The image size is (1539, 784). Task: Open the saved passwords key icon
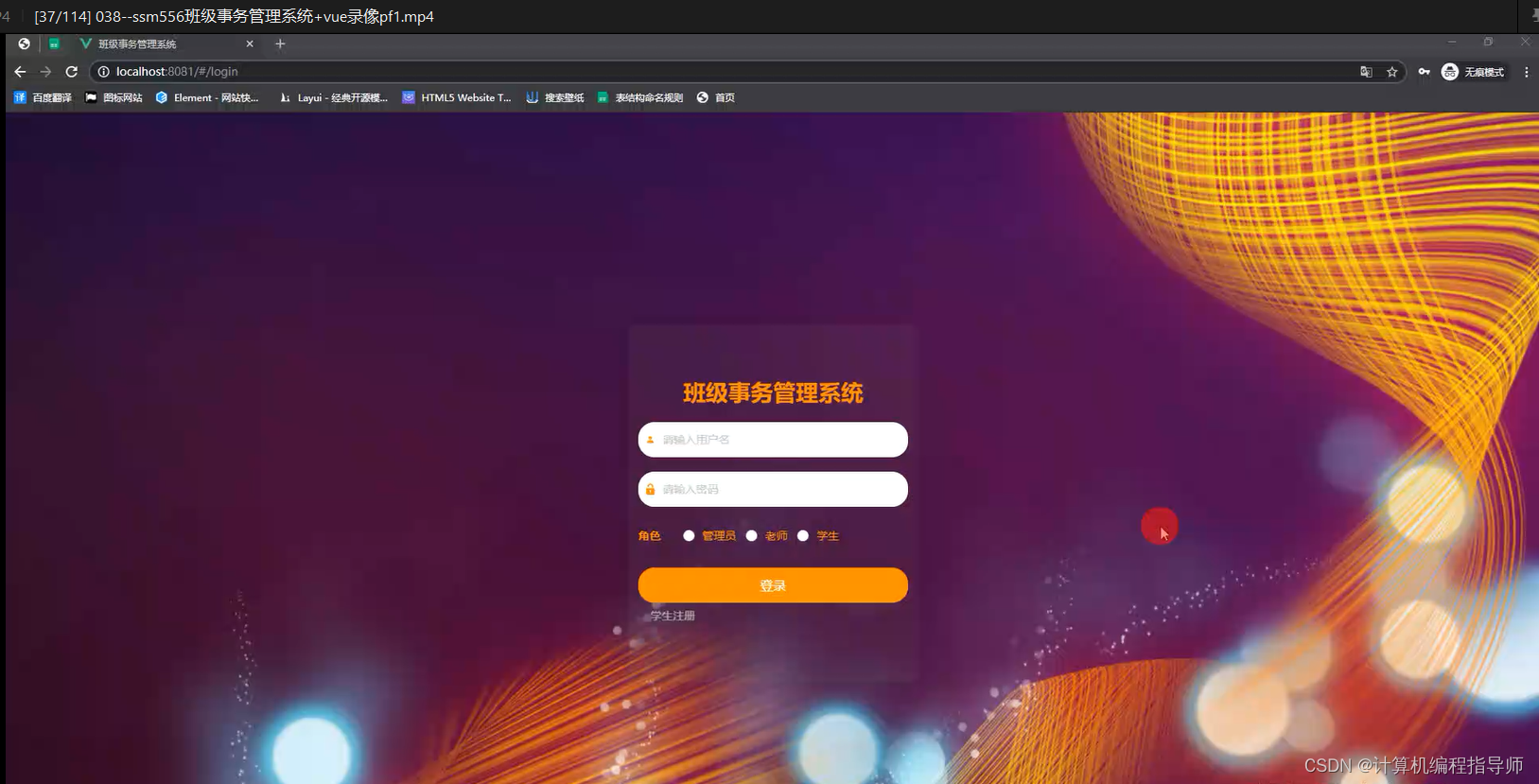pos(1424,72)
